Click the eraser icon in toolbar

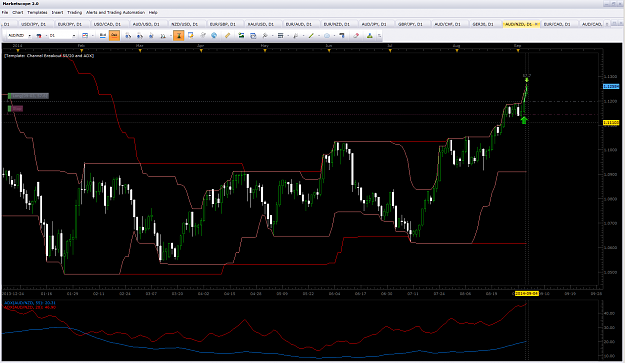tap(356, 35)
